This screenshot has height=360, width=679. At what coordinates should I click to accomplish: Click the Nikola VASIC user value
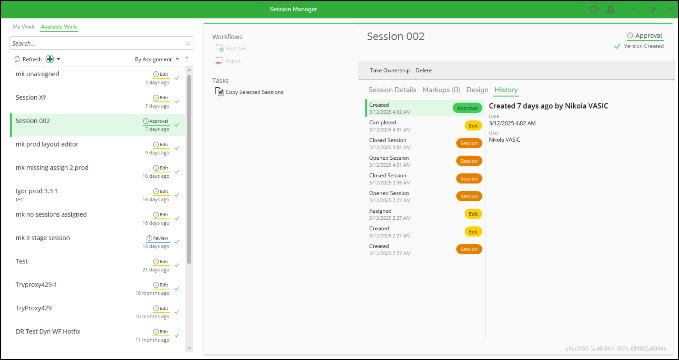click(x=504, y=140)
